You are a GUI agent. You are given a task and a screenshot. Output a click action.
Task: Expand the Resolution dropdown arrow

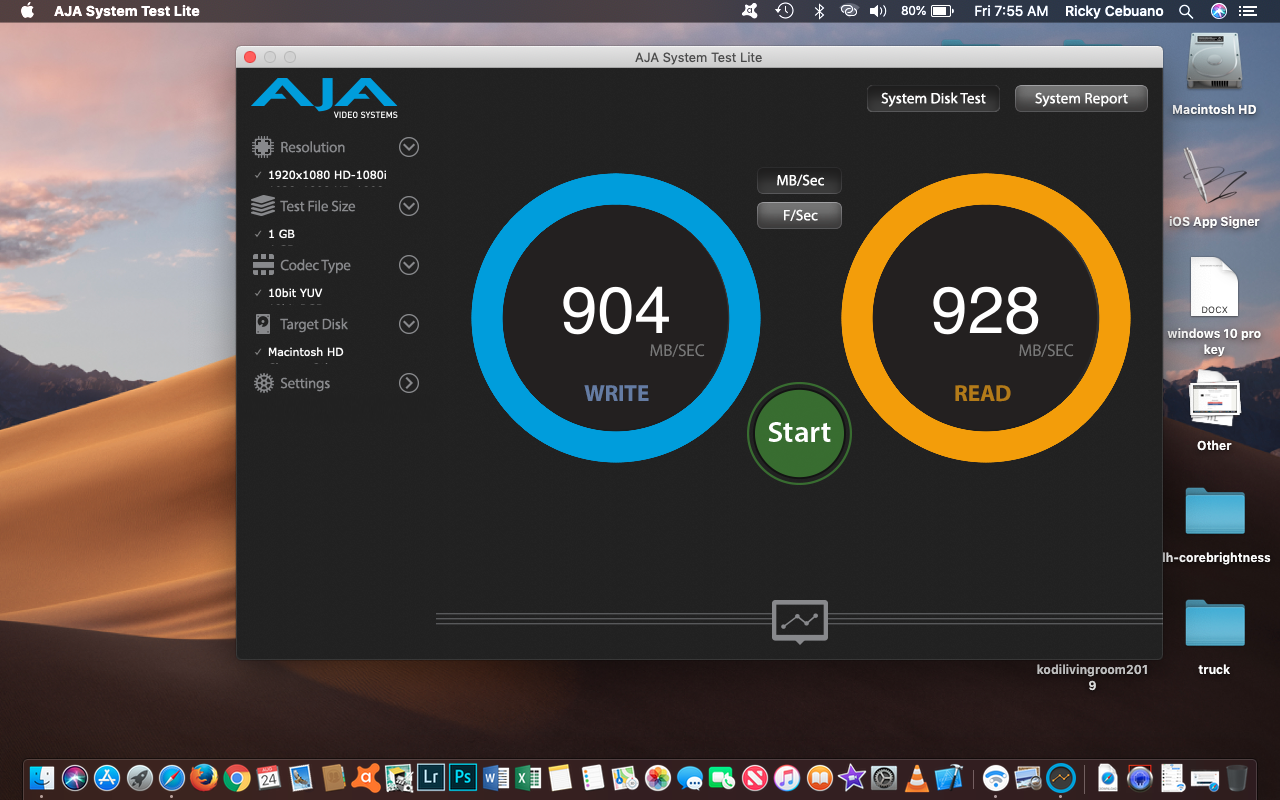[409, 147]
